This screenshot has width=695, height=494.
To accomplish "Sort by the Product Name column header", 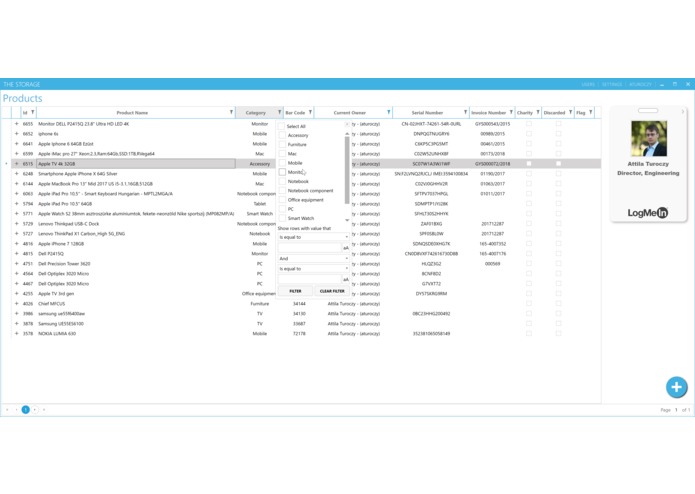I will click(132, 113).
